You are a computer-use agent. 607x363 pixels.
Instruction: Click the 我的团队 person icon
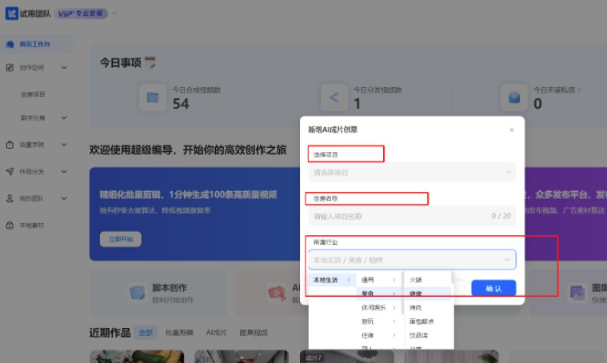(10, 199)
